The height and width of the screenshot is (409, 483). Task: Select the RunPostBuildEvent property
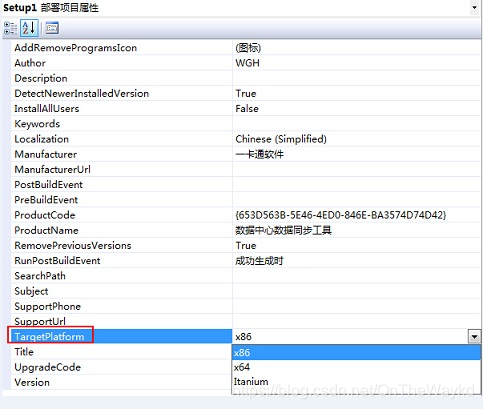[x=57, y=261]
